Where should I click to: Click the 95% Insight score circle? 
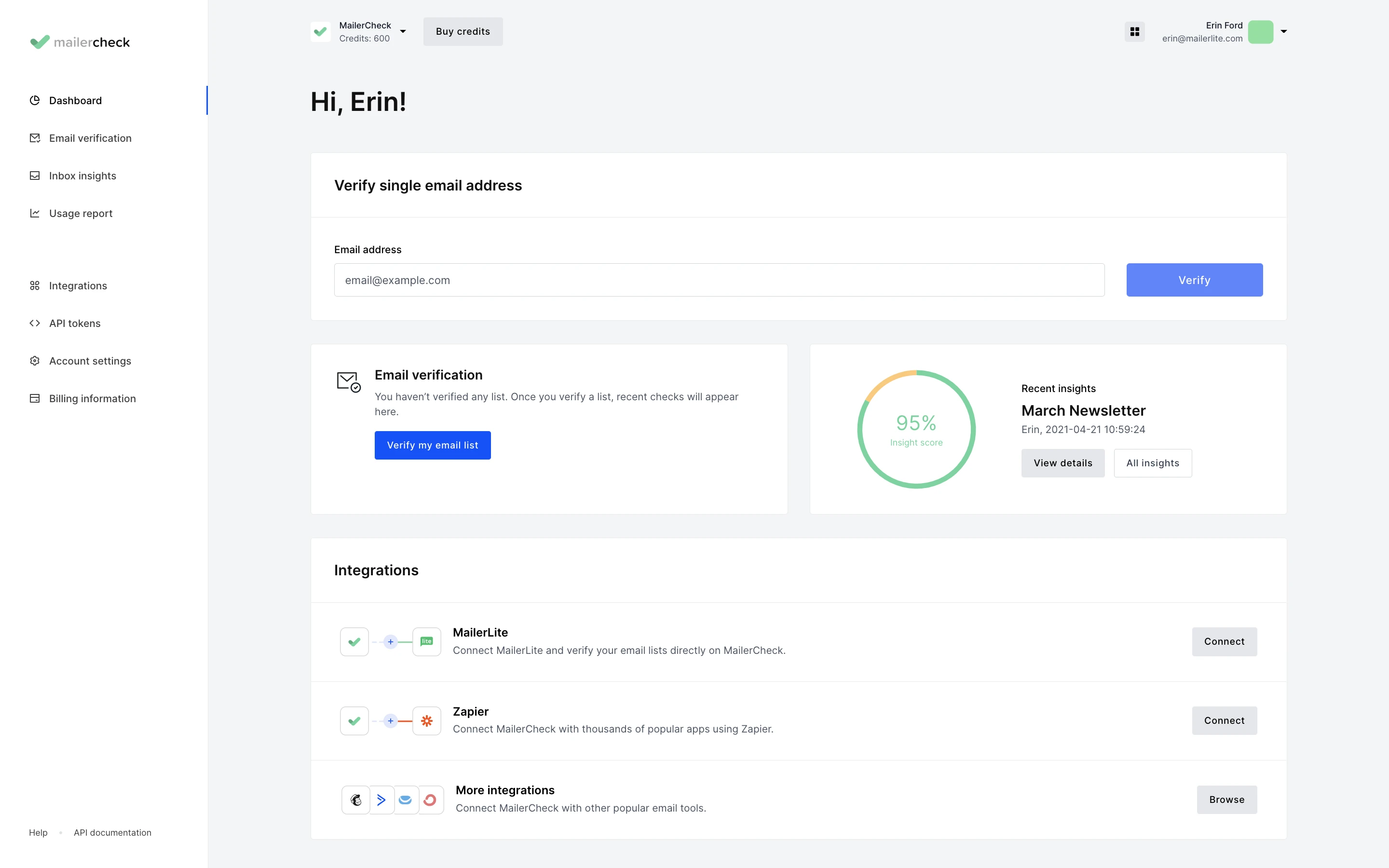(x=916, y=429)
